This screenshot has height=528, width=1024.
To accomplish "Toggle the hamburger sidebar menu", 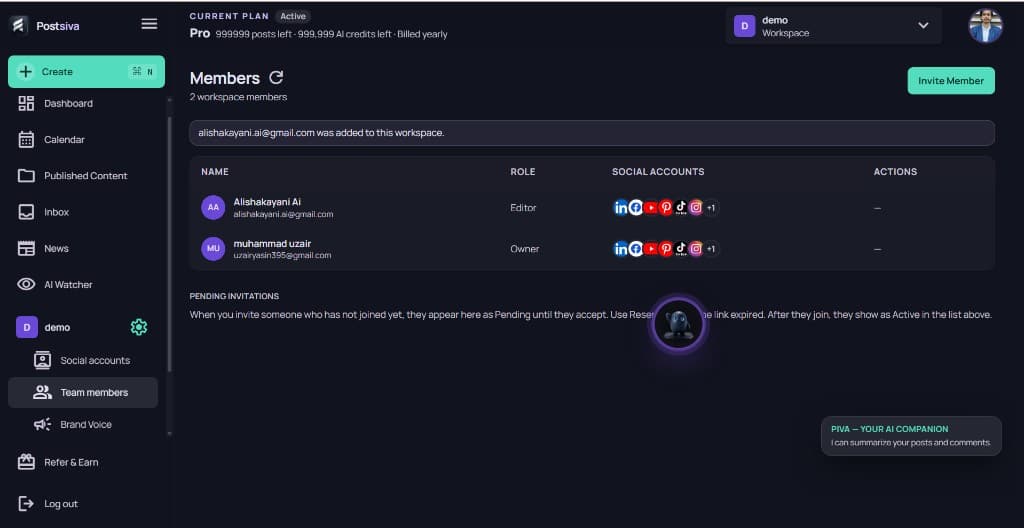I will tap(149, 24).
